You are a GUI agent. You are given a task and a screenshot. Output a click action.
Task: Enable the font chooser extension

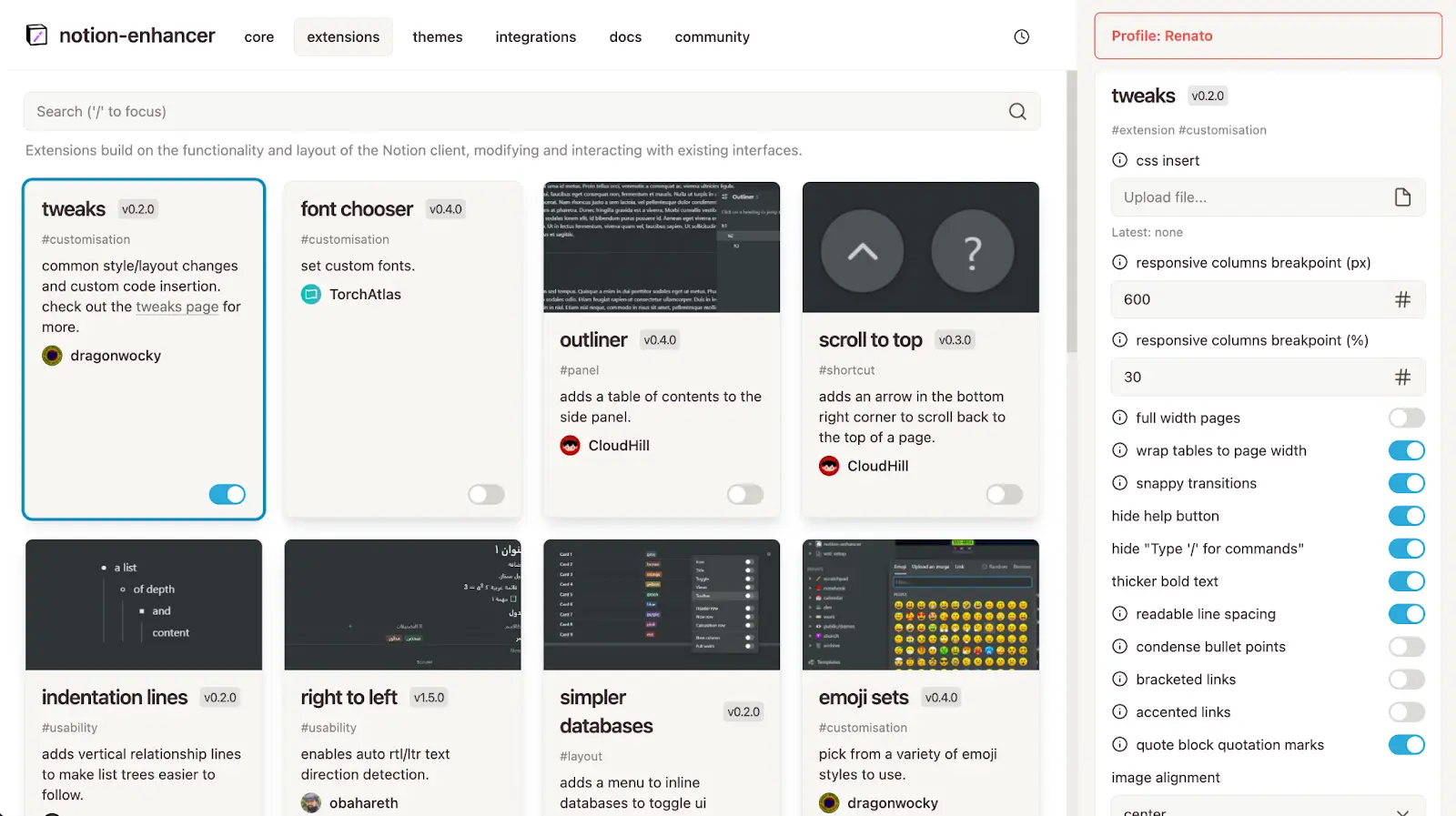[486, 494]
